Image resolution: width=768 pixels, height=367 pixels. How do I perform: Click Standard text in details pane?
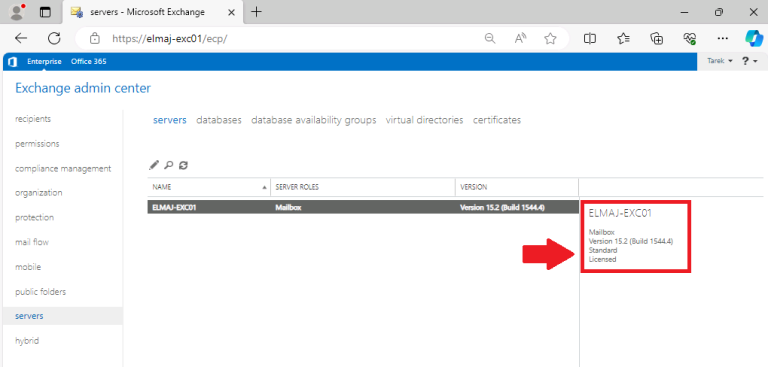click(602, 250)
